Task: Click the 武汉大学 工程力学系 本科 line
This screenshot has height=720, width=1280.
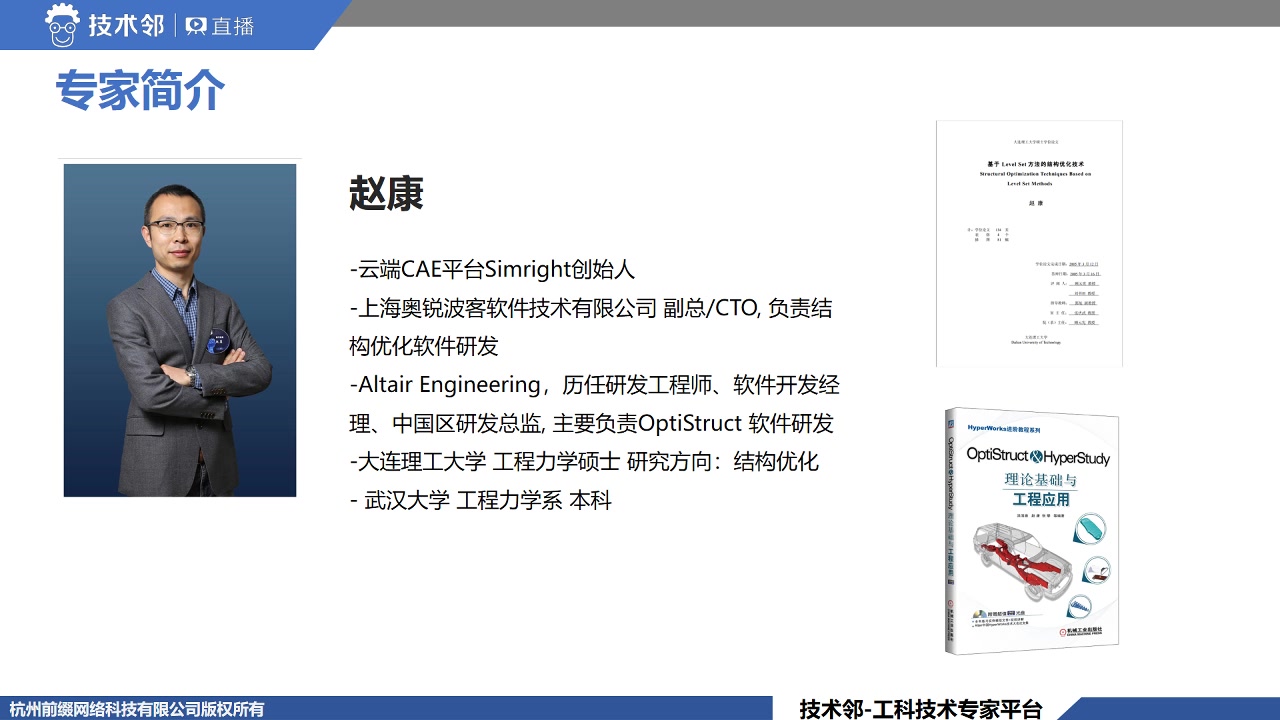Action: (480, 500)
